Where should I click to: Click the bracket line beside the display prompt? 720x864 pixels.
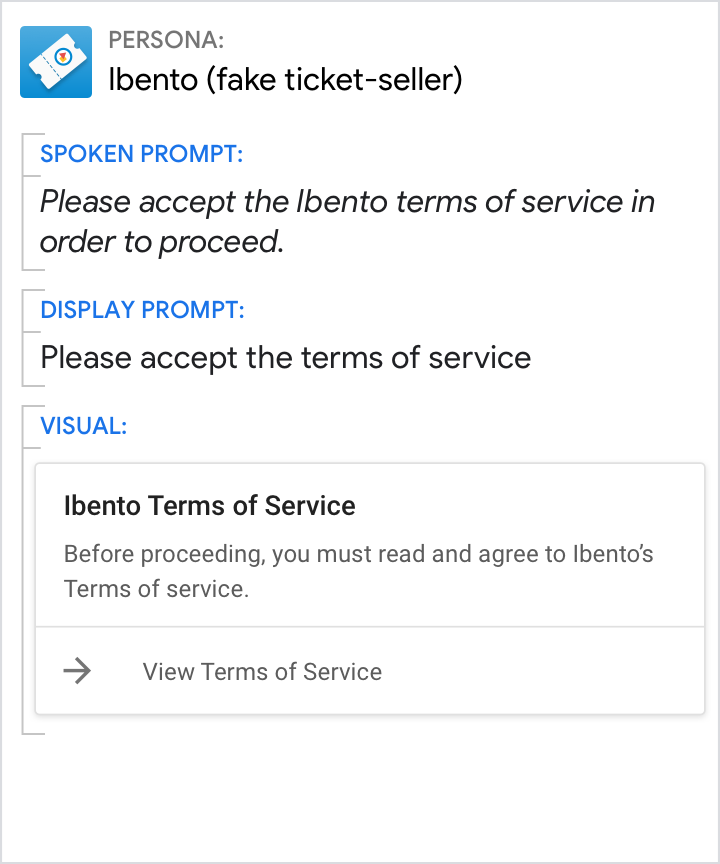point(23,340)
